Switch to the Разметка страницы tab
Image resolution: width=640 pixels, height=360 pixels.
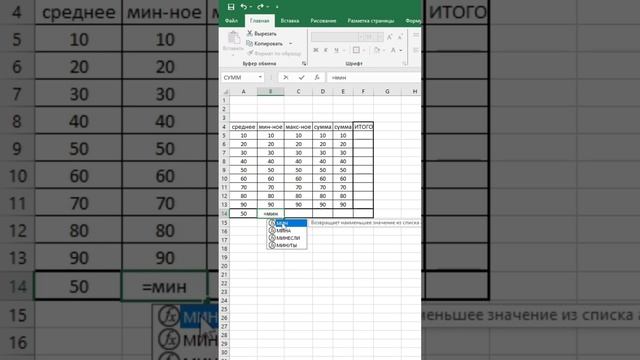[371, 20]
